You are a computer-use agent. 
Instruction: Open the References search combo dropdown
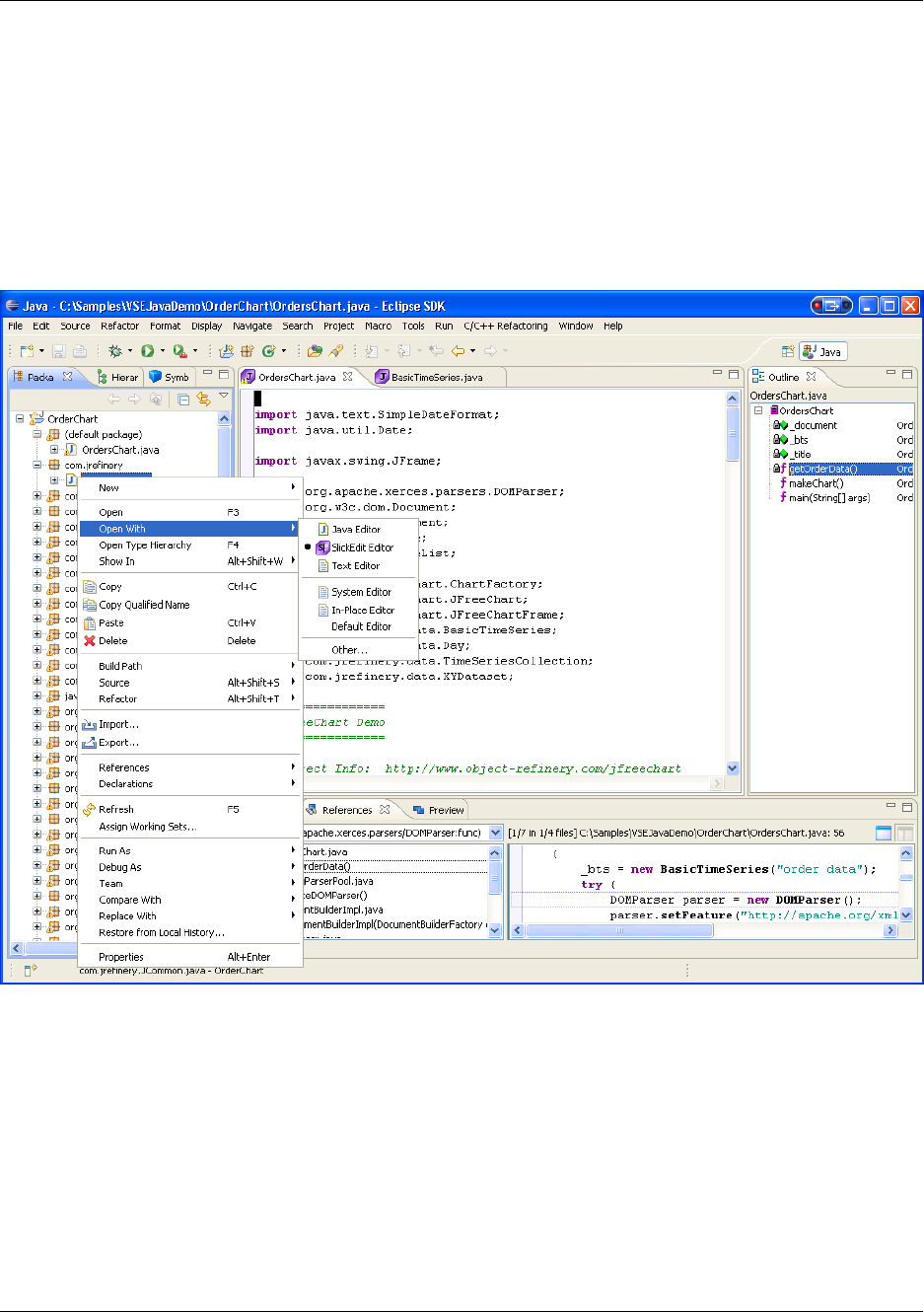(496, 834)
